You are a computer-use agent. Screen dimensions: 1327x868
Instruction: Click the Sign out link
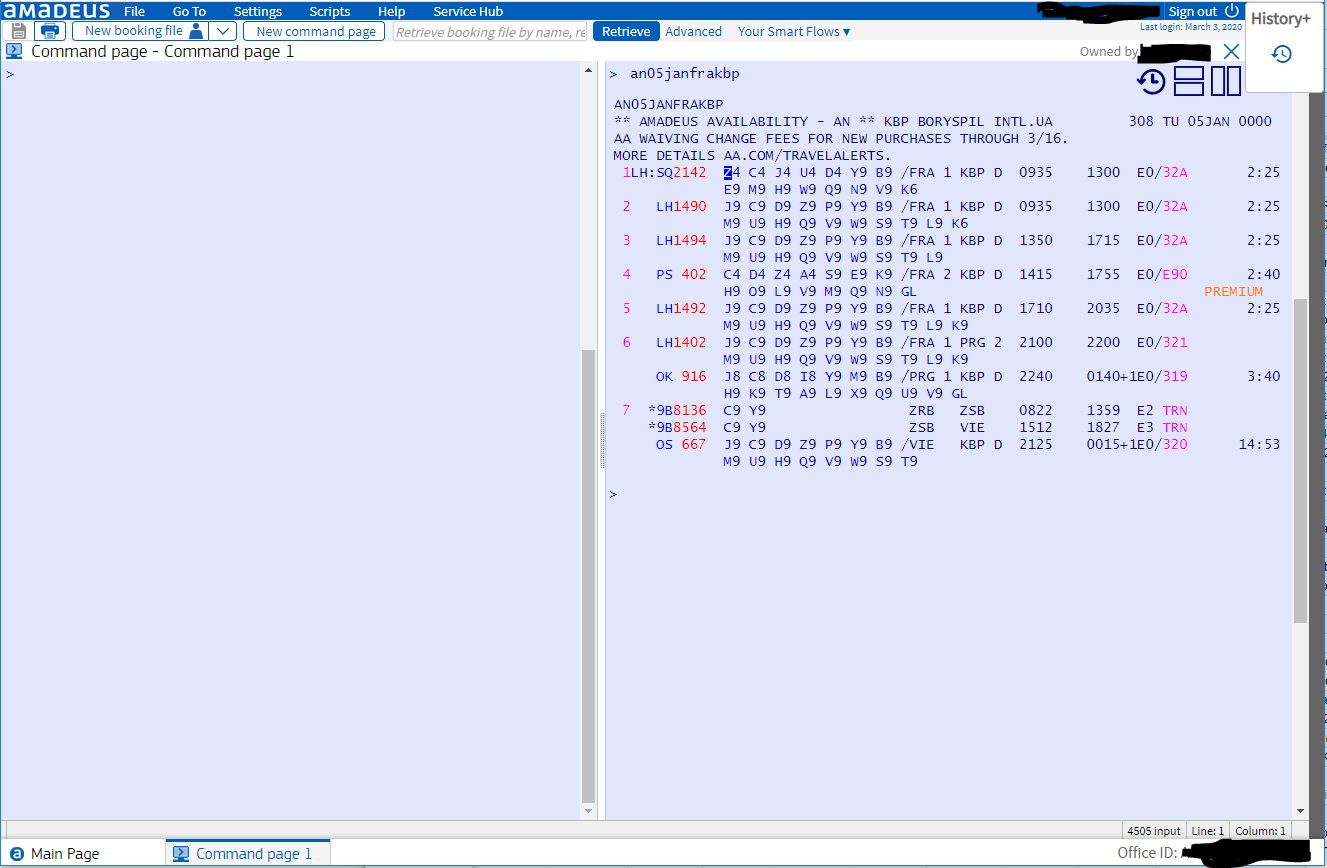pyautogui.click(x=1193, y=11)
